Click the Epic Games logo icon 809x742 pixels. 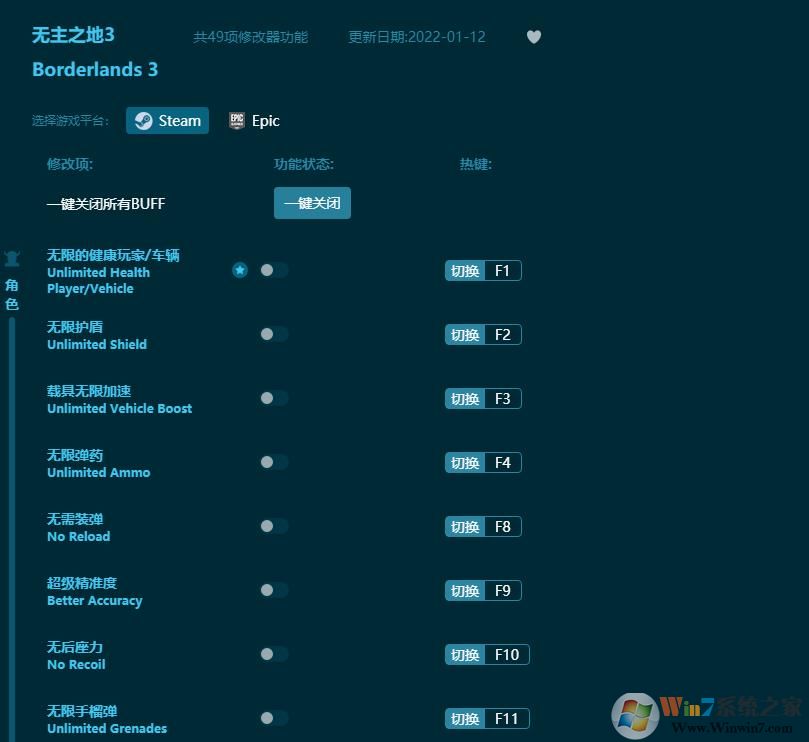pyautogui.click(x=236, y=120)
